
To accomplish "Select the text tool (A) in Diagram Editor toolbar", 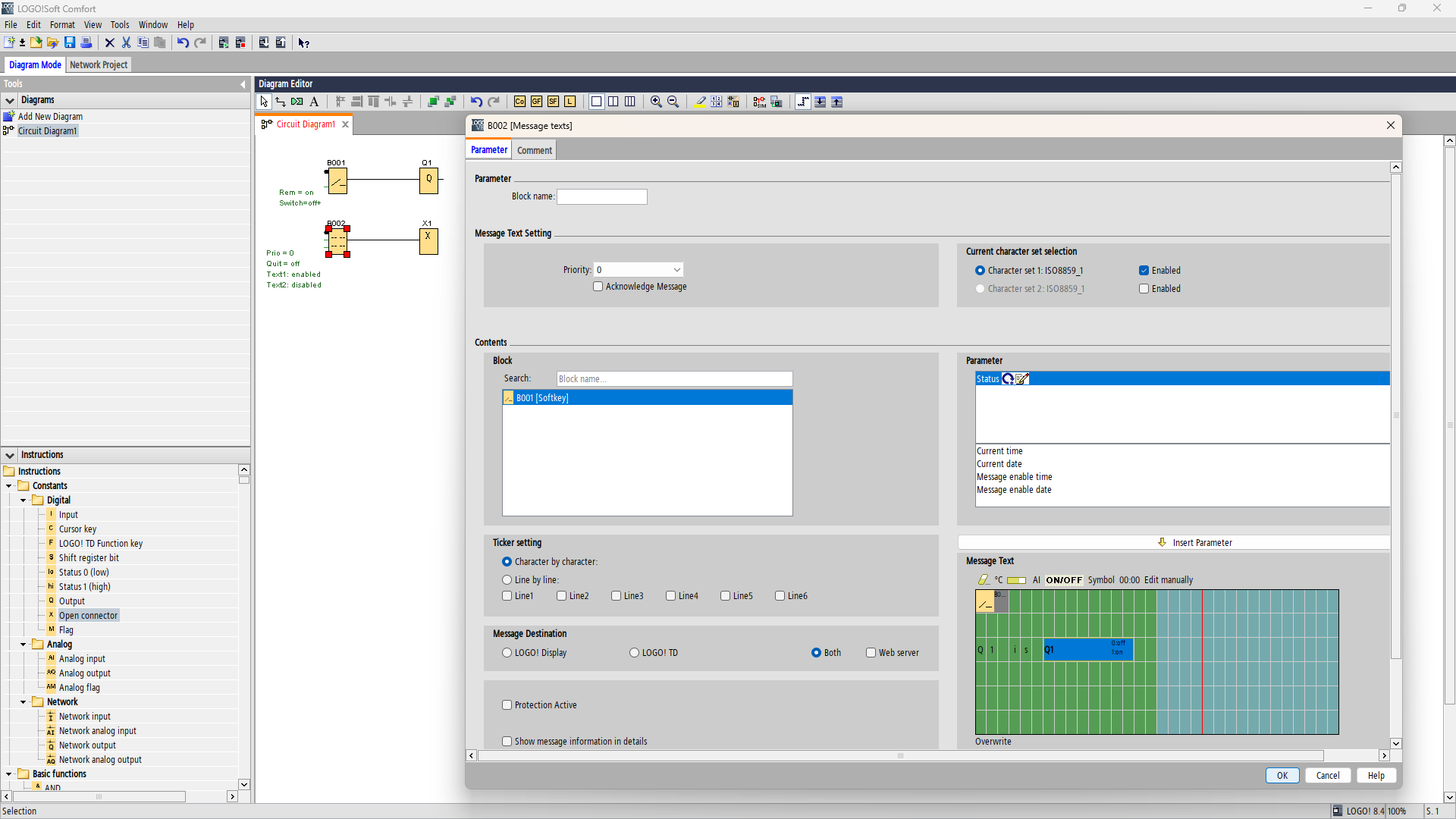I will [314, 102].
